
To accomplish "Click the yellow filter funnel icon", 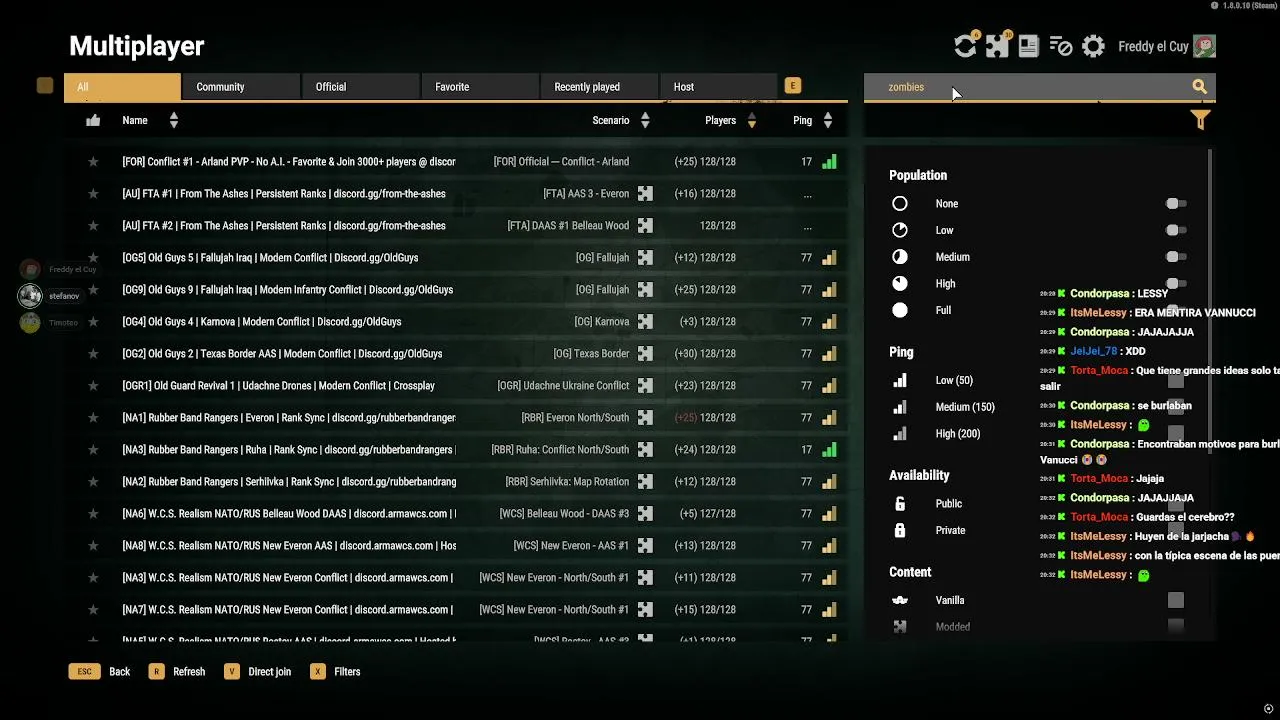I will [1200, 120].
